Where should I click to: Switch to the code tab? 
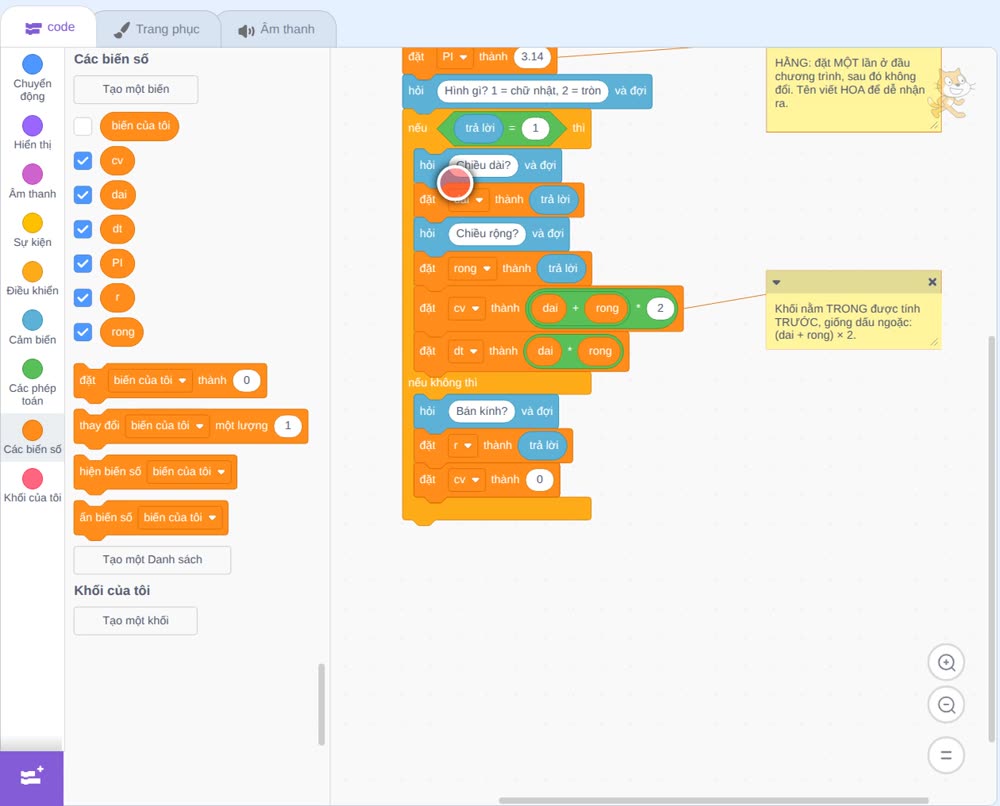coord(49,27)
